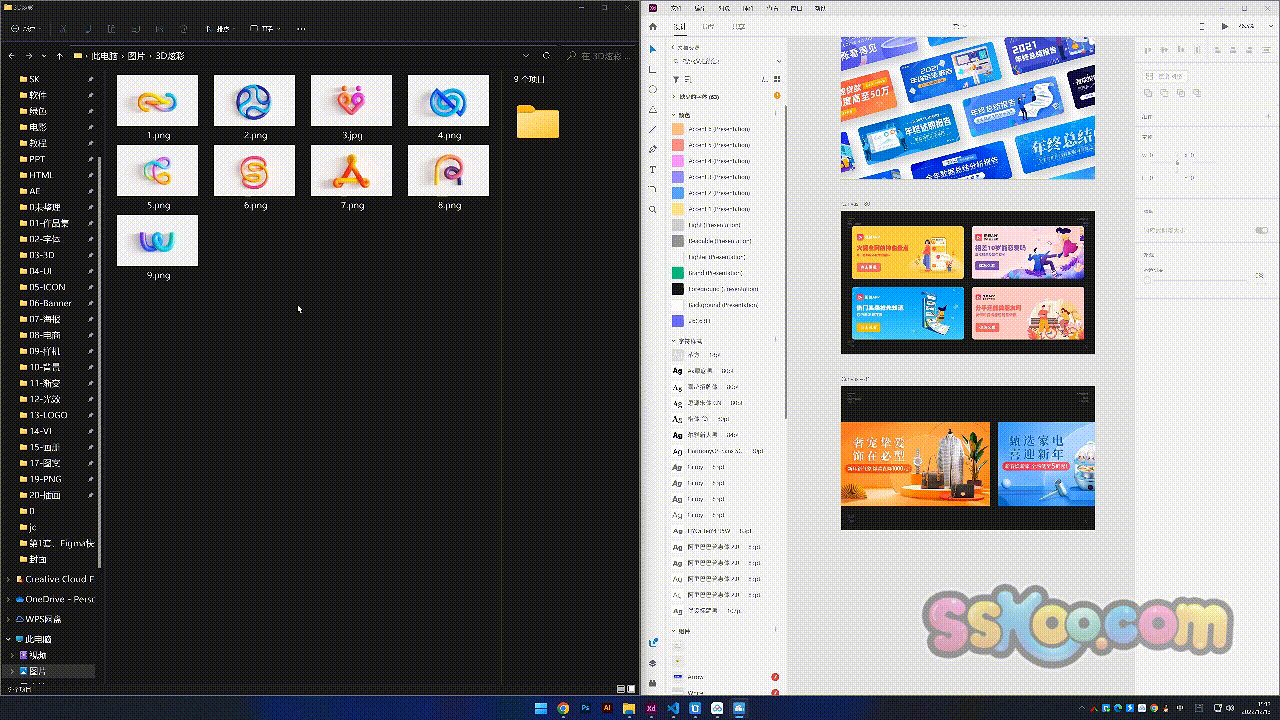Open Chrome from the Windows taskbar

[563, 708]
